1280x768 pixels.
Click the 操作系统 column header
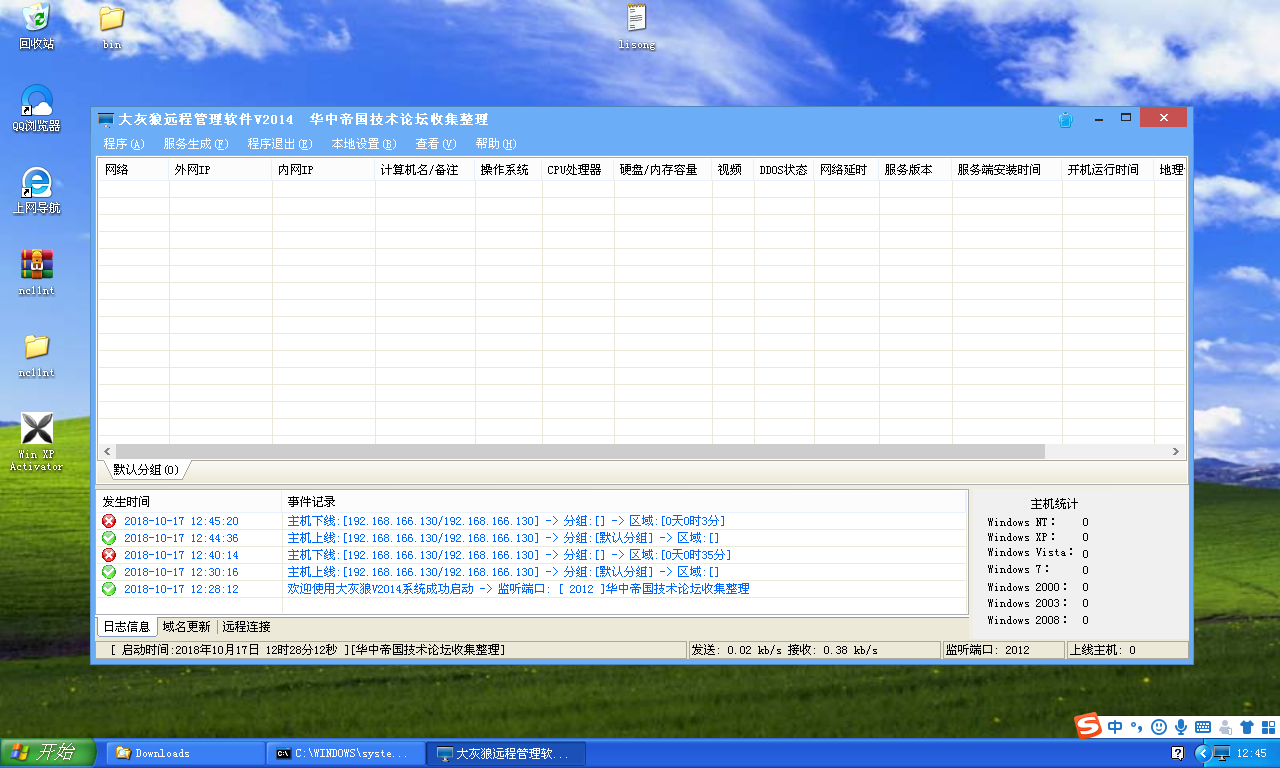tap(509, 170)
